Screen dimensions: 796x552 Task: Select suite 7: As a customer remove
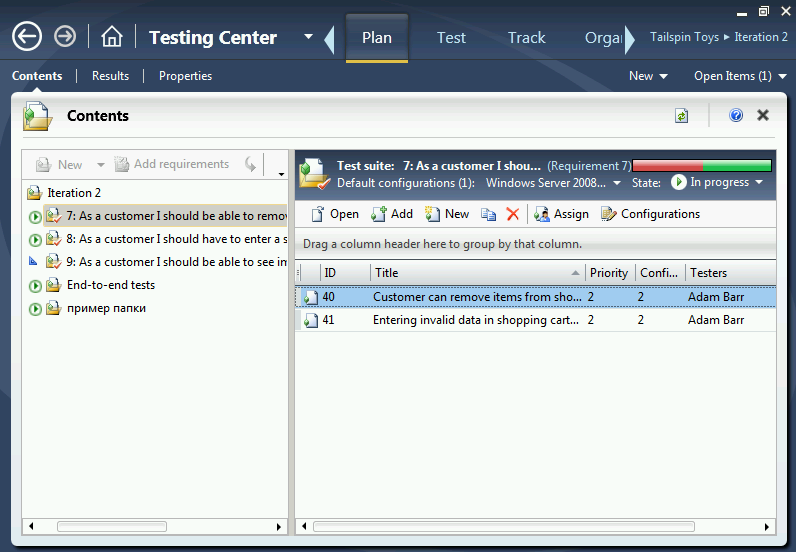pyautogui.click(x=165, y=216)
